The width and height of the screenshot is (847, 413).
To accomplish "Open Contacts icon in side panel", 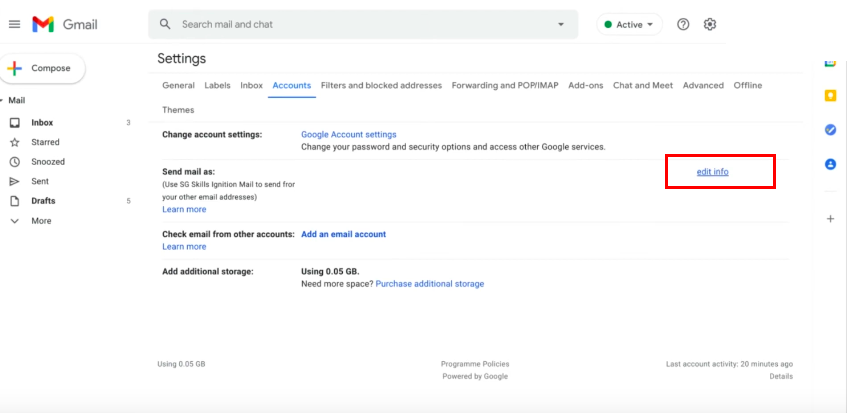I will (830, 164).
